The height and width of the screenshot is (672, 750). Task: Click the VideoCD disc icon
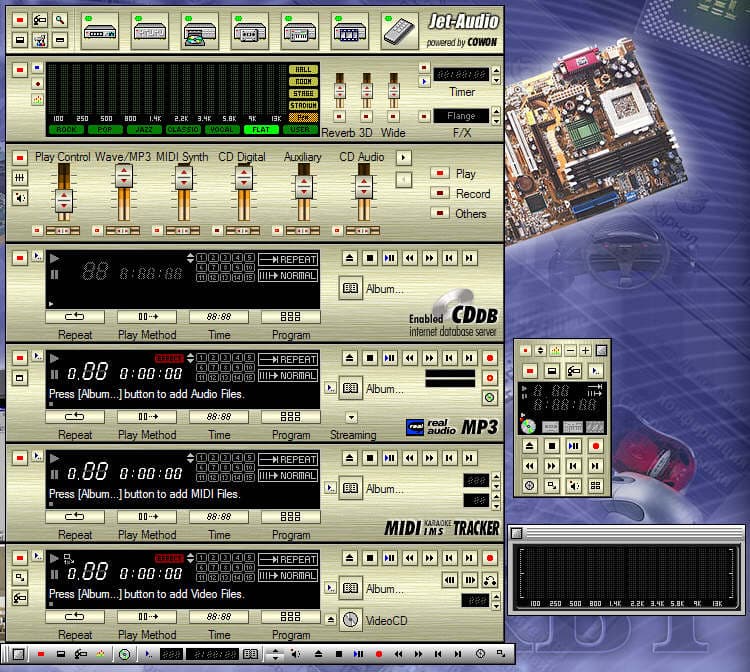(350, 620)
